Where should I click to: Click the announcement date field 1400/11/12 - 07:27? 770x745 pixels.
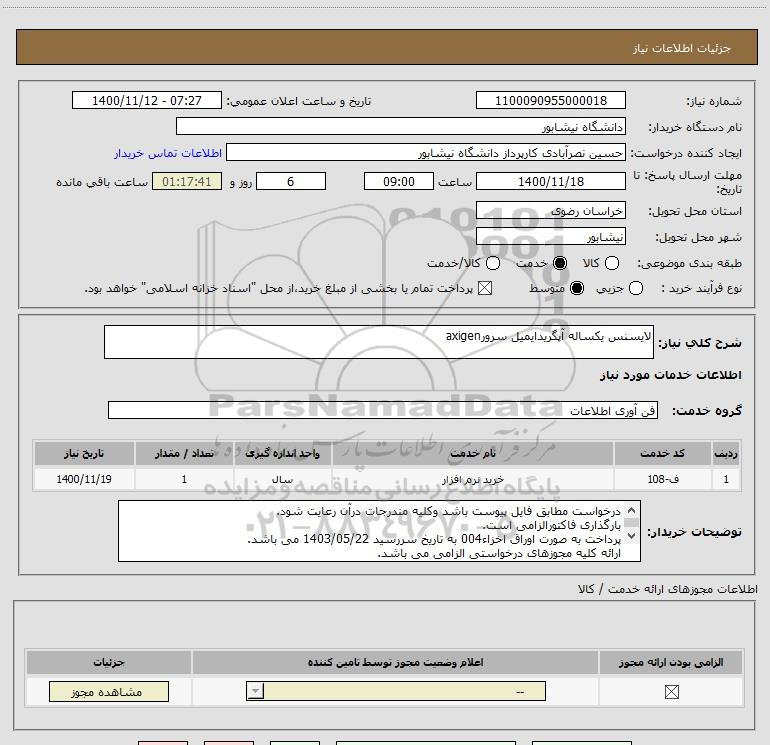point(147,100)
